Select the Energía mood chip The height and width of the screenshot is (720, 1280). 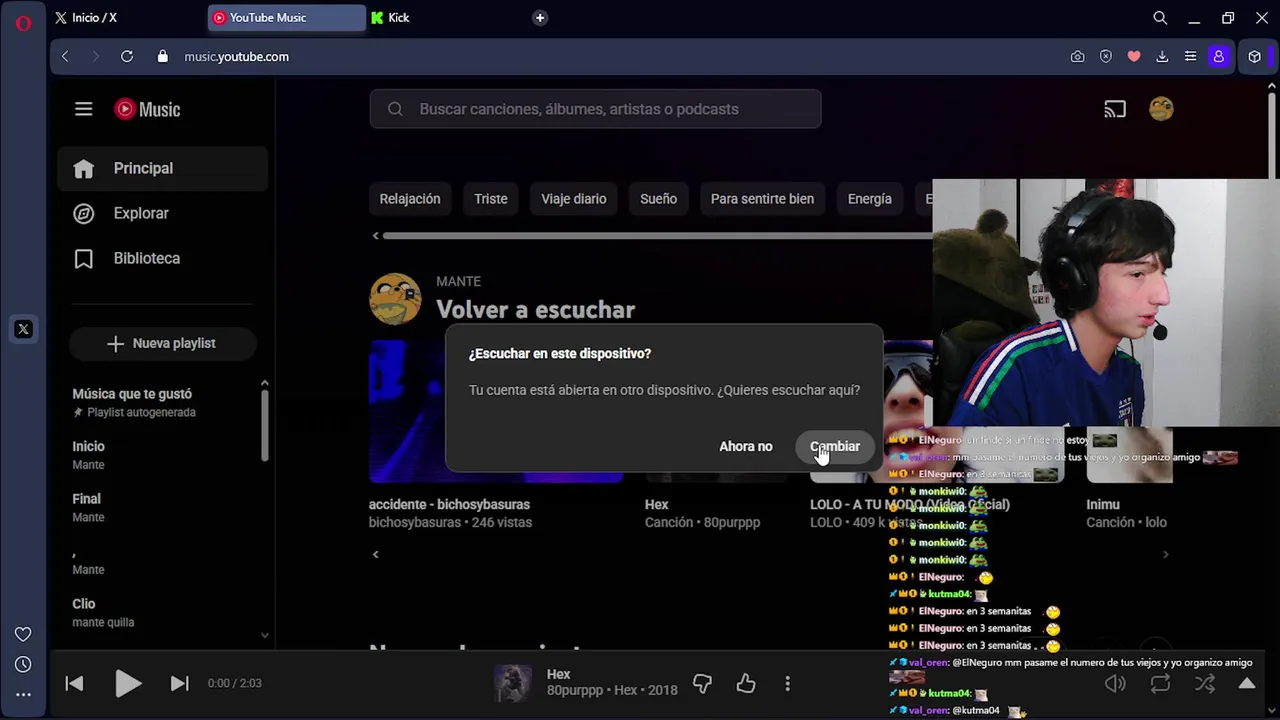coord(870,199)
